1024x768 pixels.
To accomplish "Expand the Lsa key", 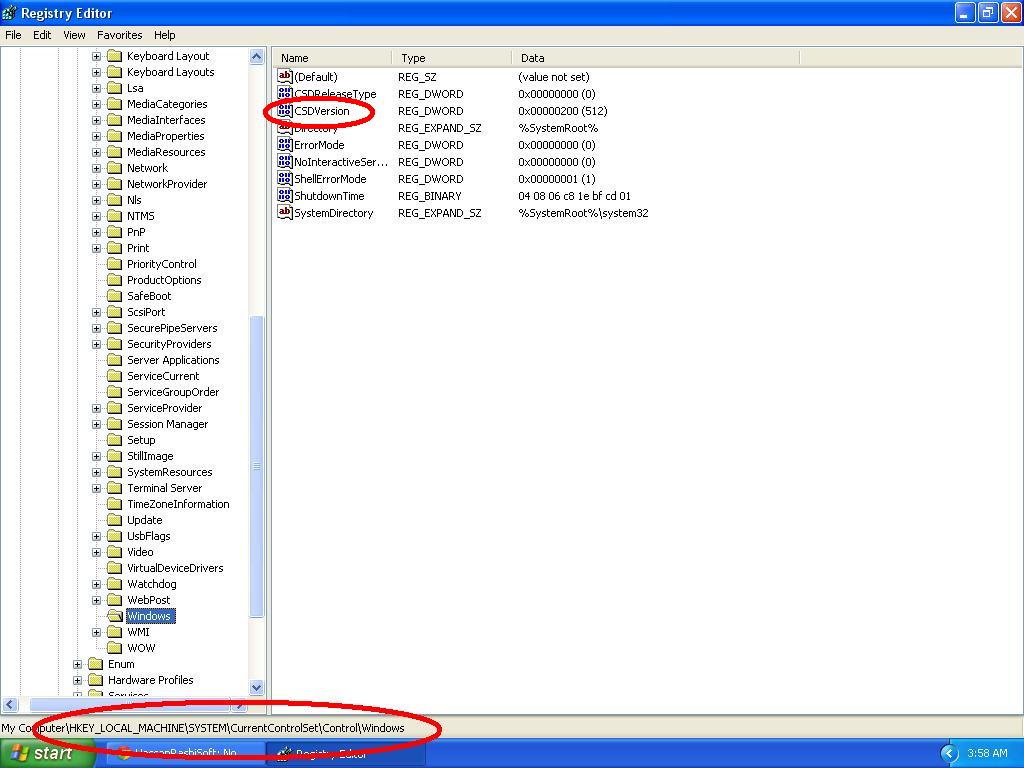I will 97,88.
